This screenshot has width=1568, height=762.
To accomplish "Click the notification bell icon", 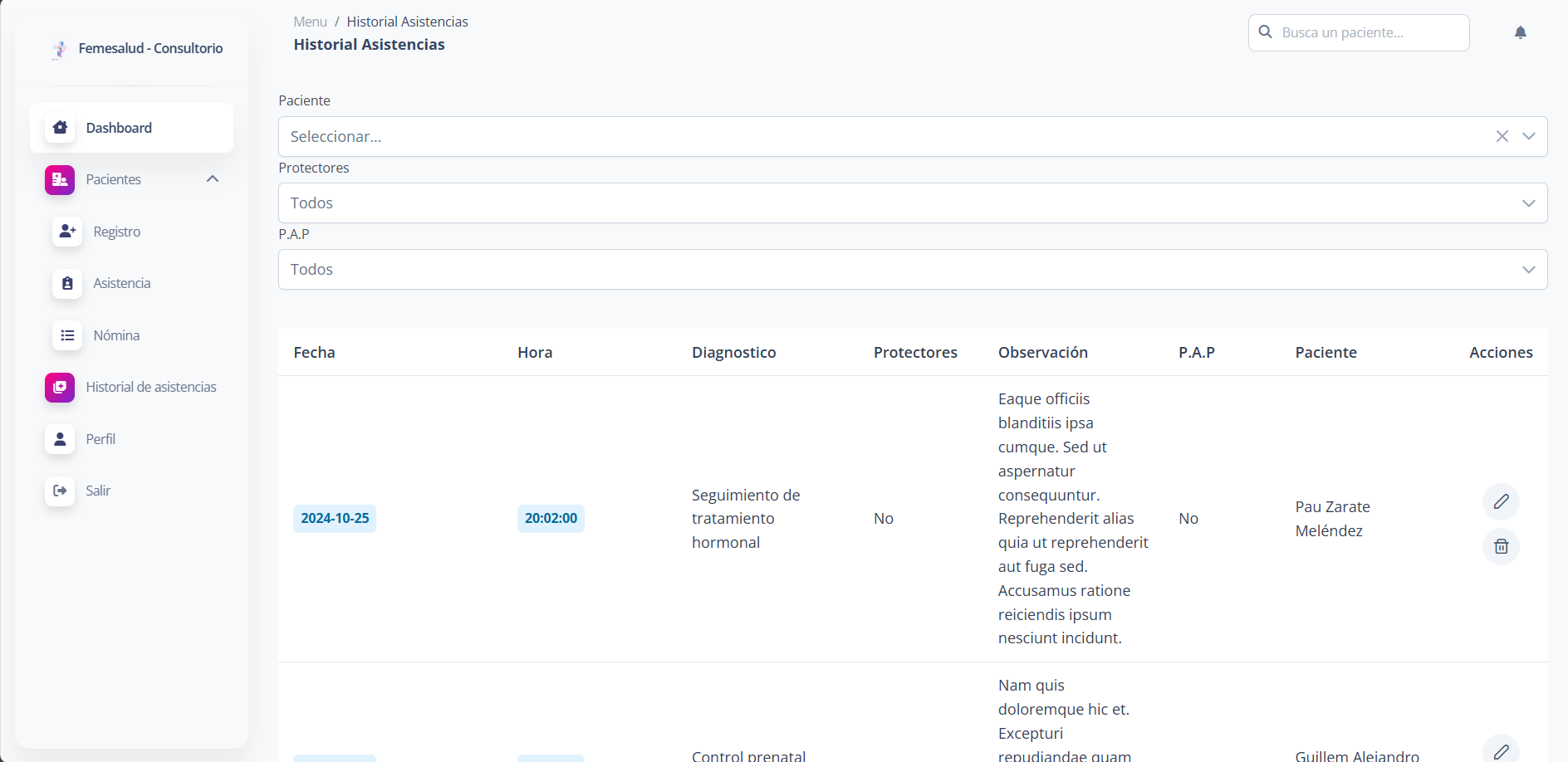I will [x=1520, y=32].
